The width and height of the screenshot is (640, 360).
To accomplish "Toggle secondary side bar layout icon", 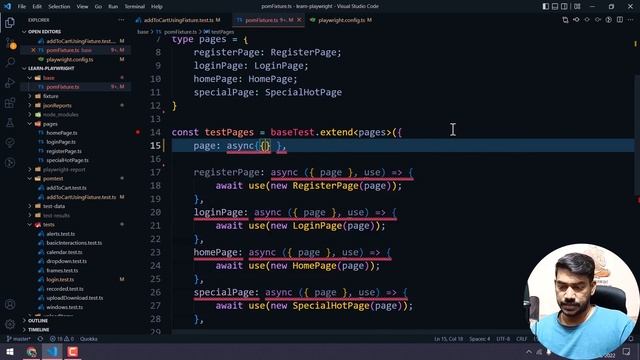I will (x=564, y=7).
